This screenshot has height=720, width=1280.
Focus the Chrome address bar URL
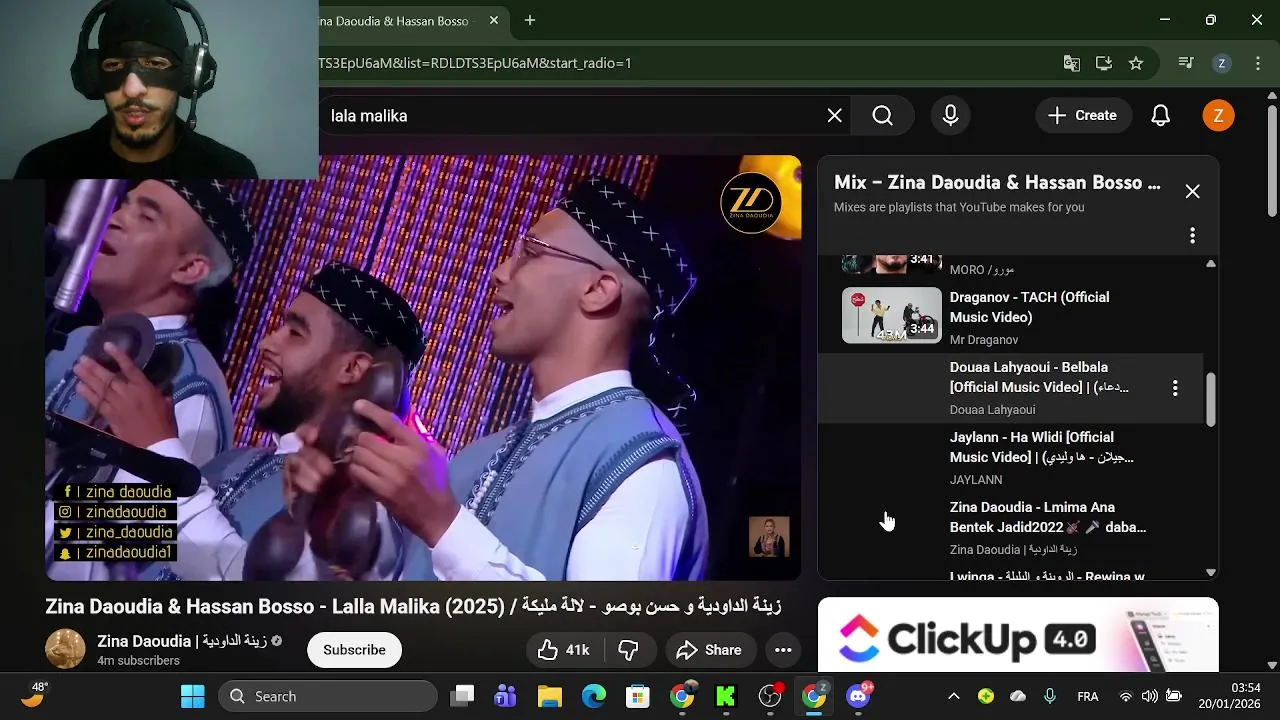476,63
